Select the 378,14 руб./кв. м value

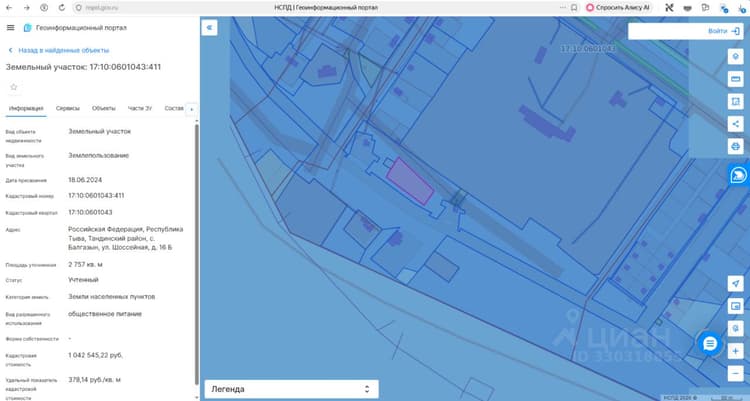pyautogui.click(x=94, y=379)
